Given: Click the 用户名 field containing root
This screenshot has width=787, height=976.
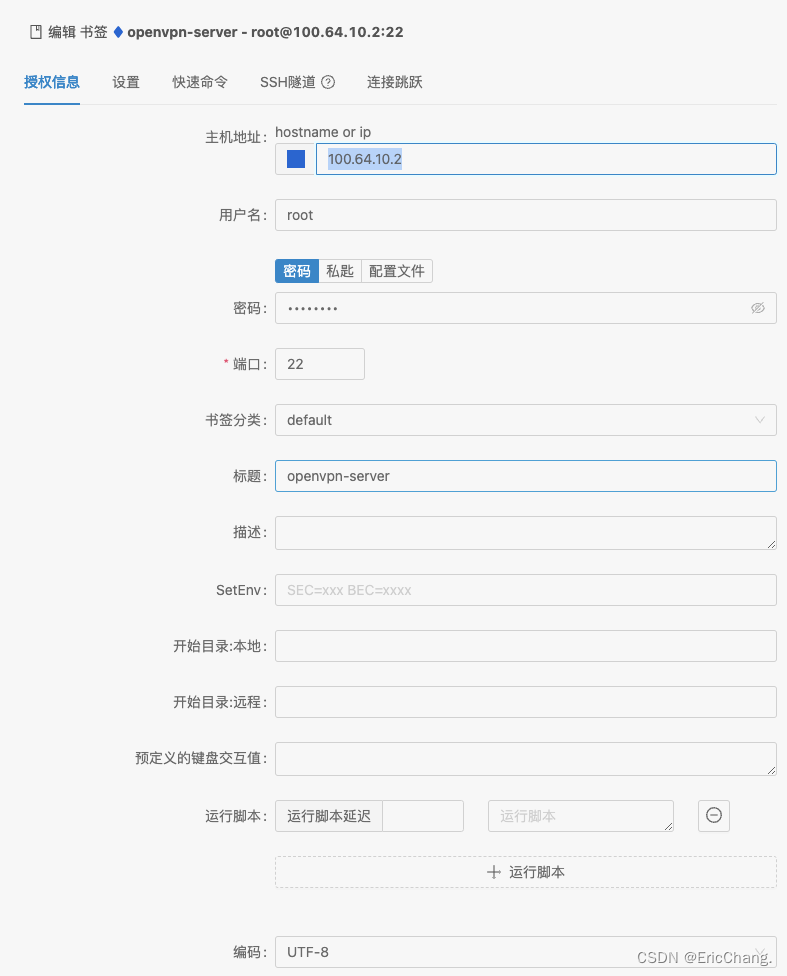Looking at the screenshot, I should coord(525,215).
